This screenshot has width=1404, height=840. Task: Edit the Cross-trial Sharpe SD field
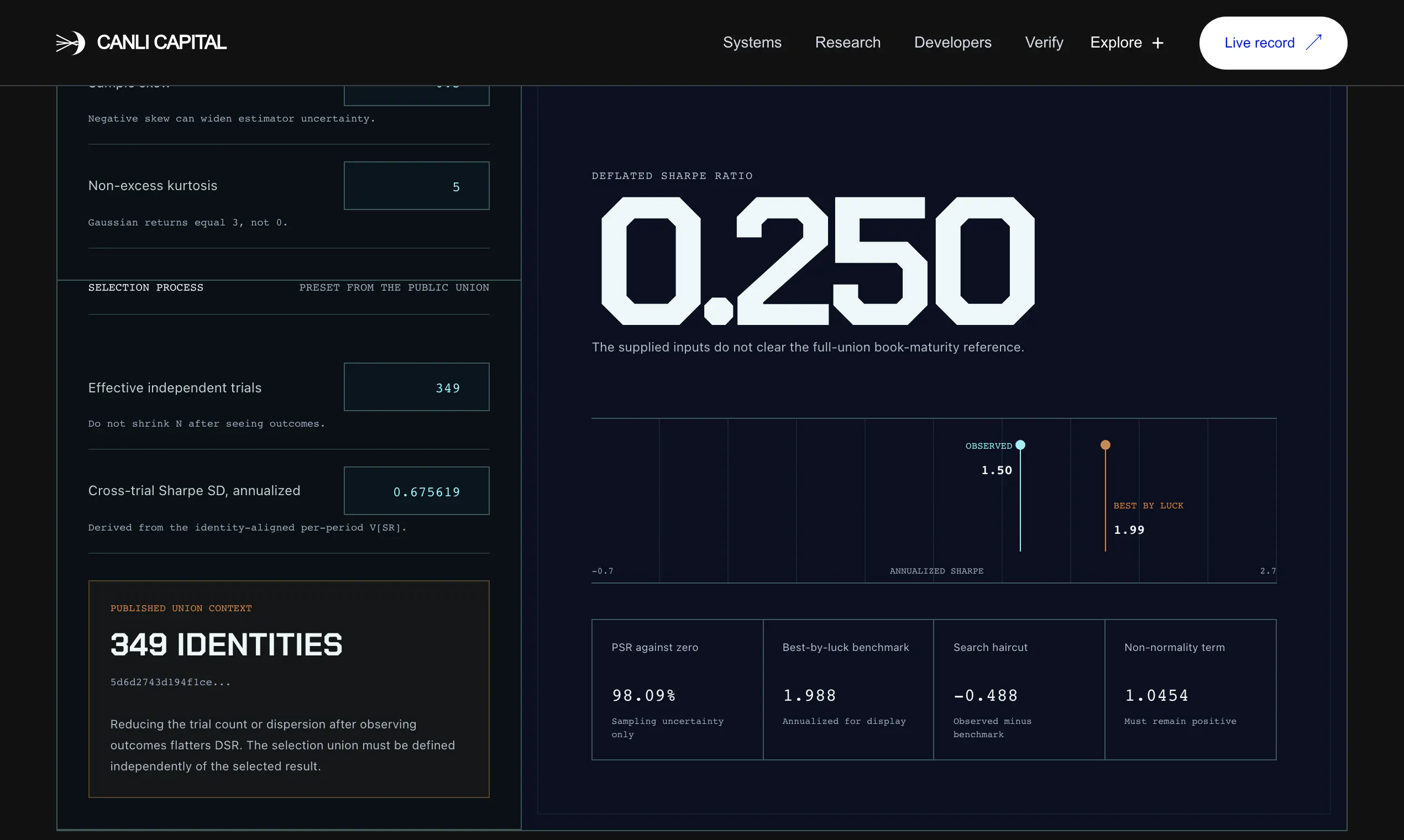pos(416,491)
